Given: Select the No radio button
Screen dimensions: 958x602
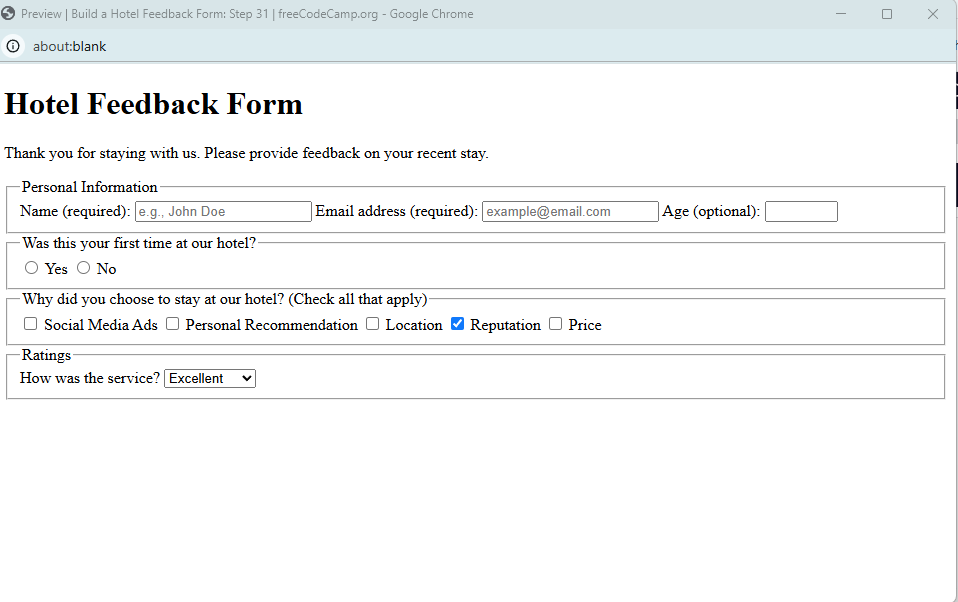Looking at the screenshot, I should coord(84,268).
